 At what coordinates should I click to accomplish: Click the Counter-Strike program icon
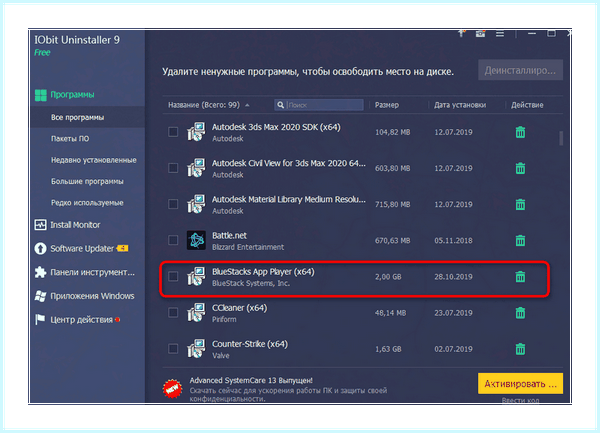(x=196, y=349)
